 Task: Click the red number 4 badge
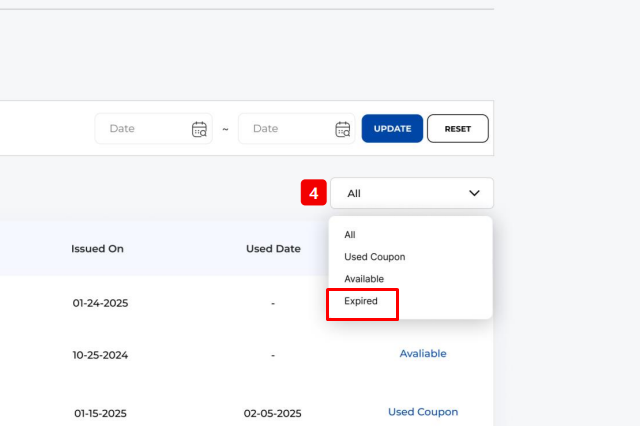(x=314, y=193)
